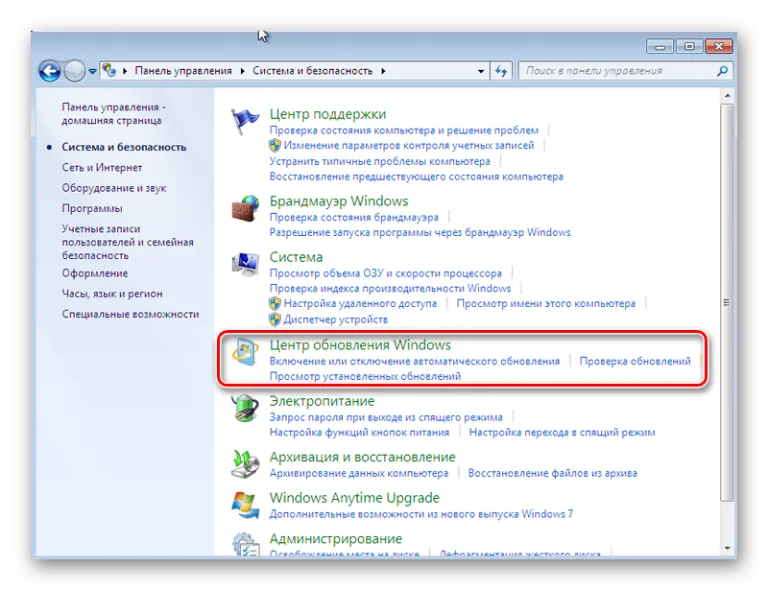
Task: Open Брандмауэр Windows heading
Action: coord(338,201)
